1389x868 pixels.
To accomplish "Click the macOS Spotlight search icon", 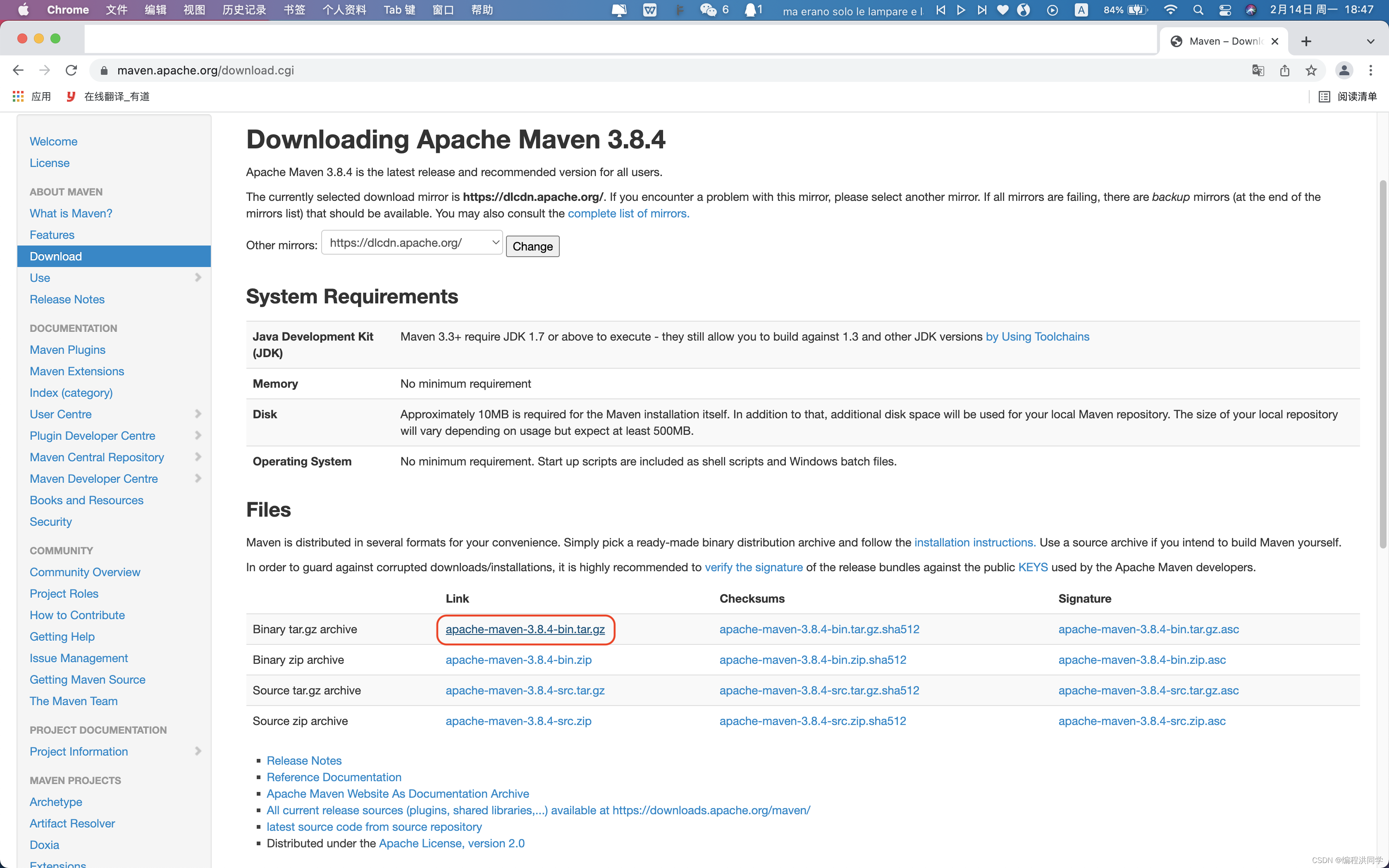I will pyautogui.click(x=1198, y=10).
